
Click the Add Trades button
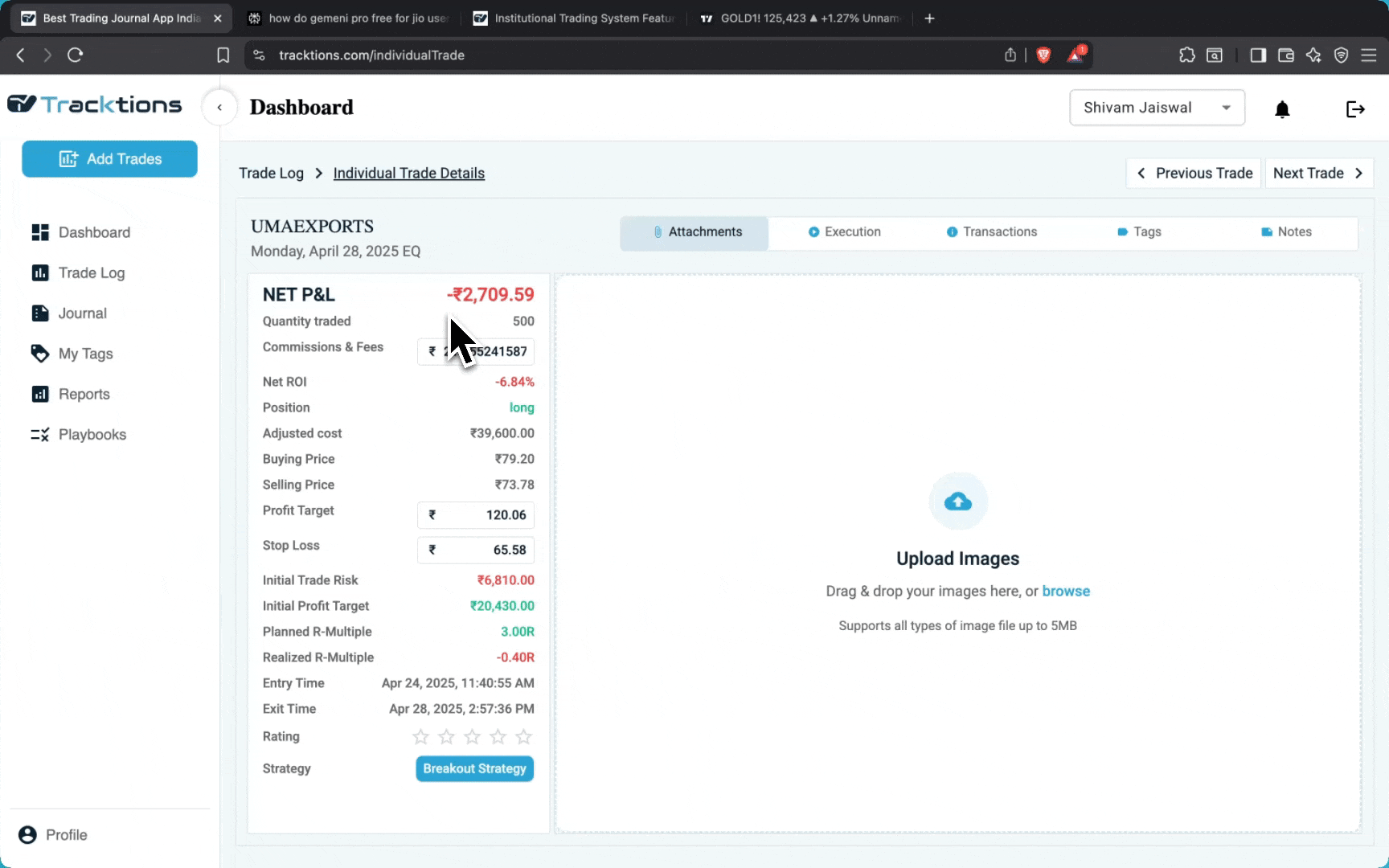click(x=110, y=159)
